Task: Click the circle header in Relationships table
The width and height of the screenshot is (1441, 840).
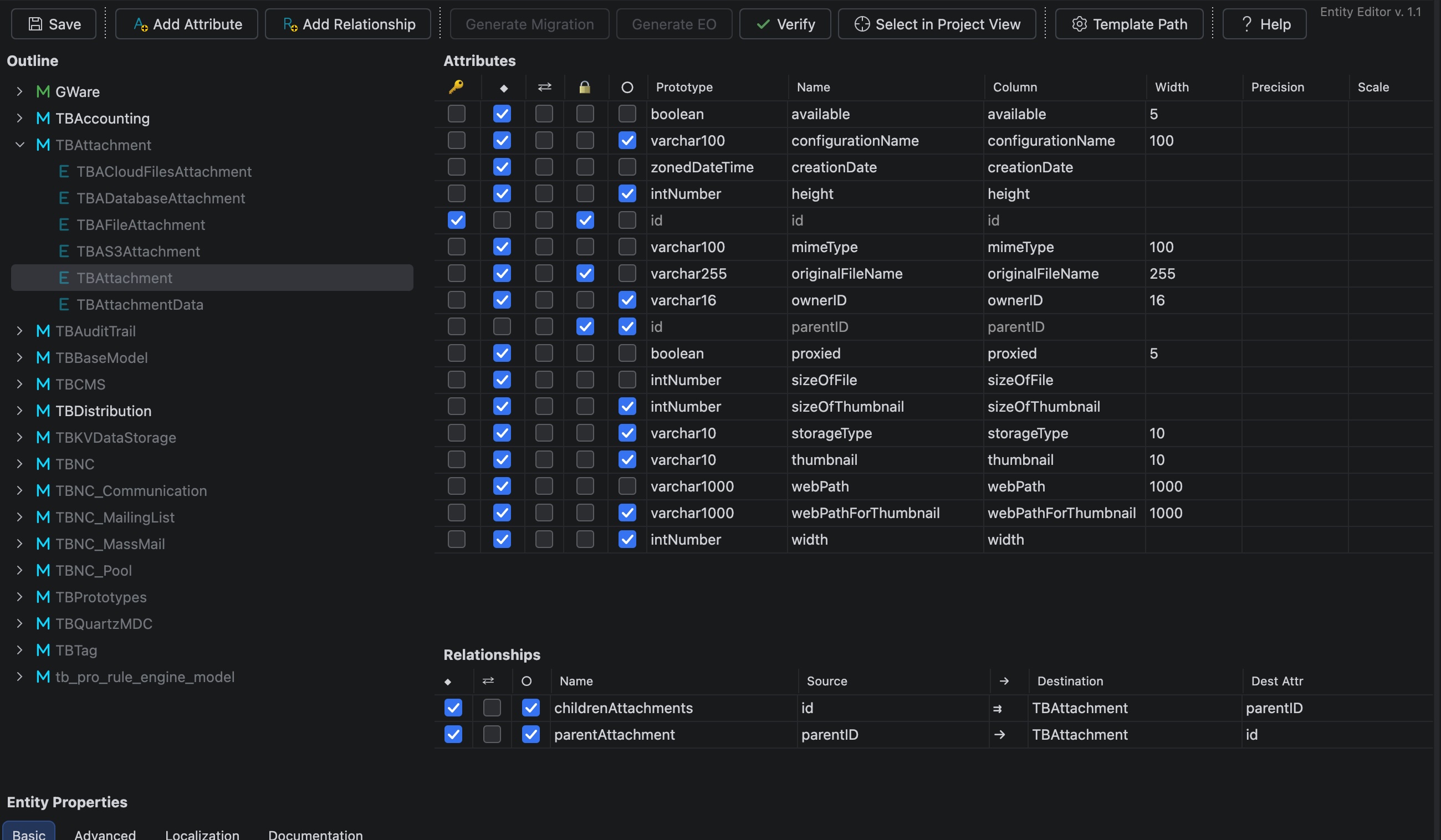Action: pos(527,681)
